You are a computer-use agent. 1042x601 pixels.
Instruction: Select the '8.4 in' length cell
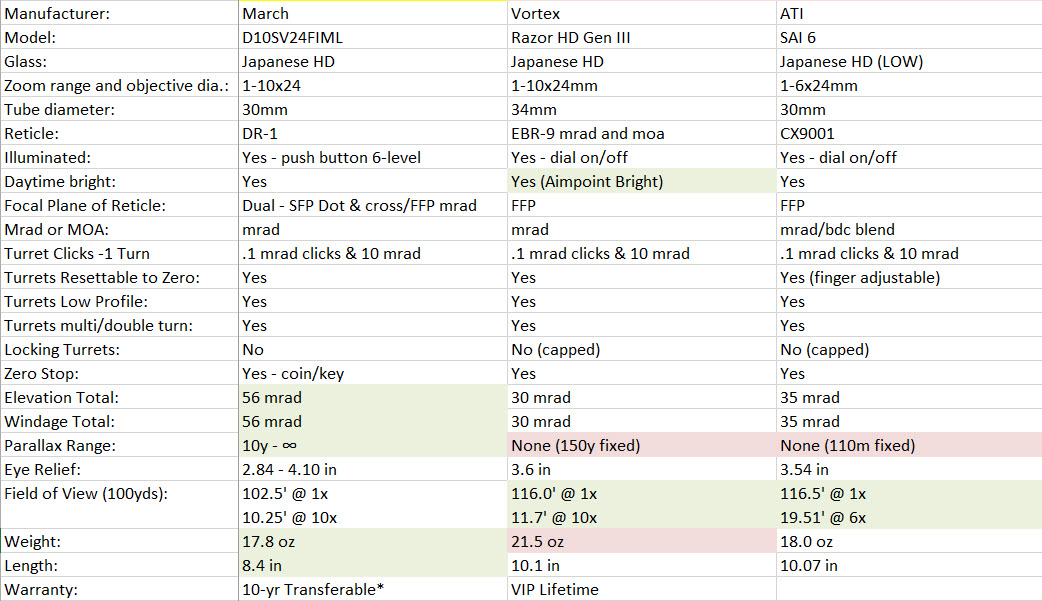click(x=373, y=565)
